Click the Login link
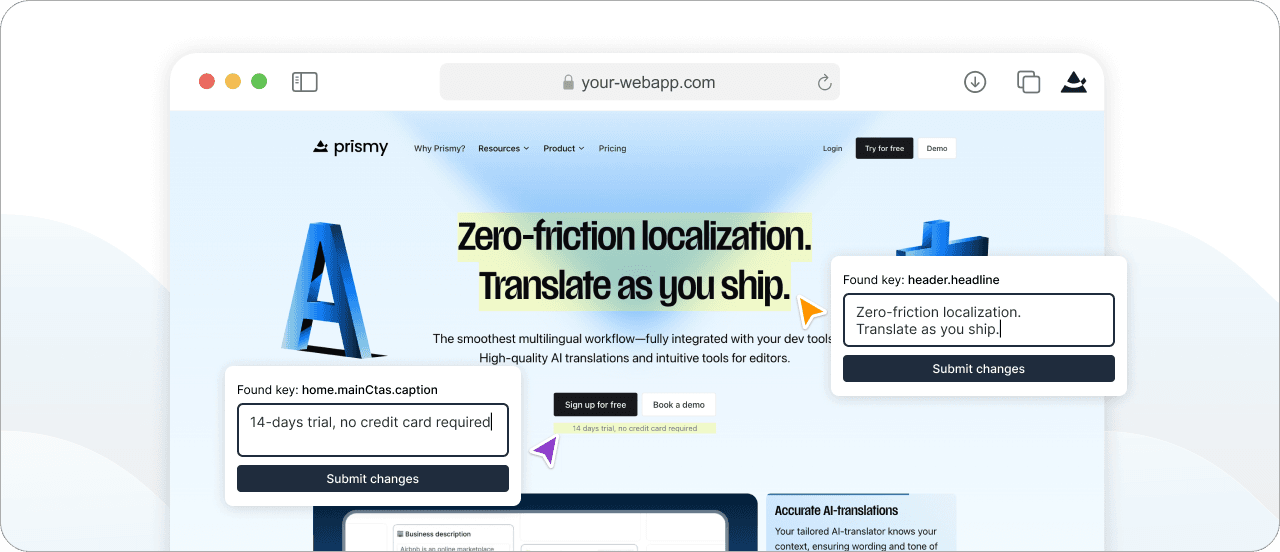The height and width of the screenshot is (552, 1280). (x=832, y=149)
